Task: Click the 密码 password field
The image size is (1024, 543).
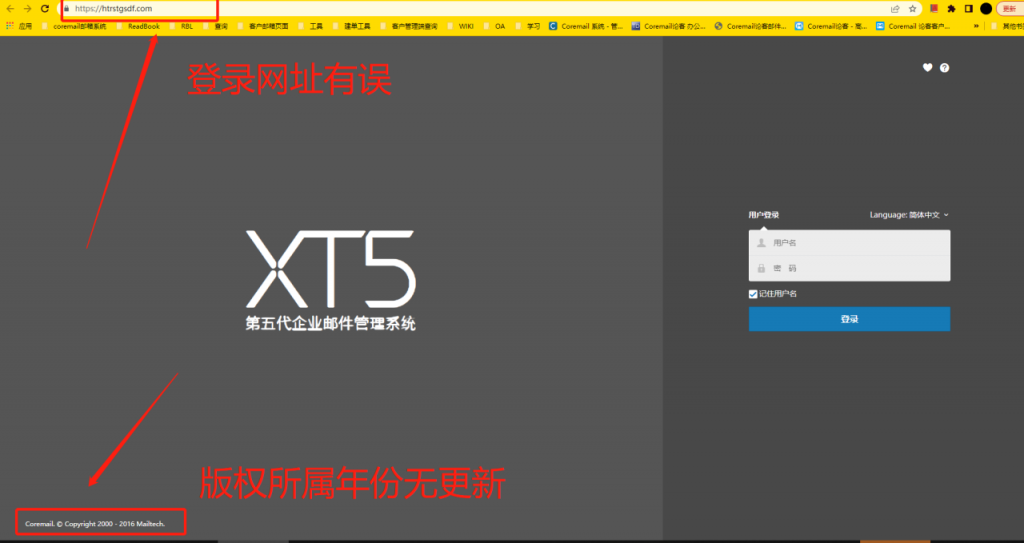Action: click(849, 268)
